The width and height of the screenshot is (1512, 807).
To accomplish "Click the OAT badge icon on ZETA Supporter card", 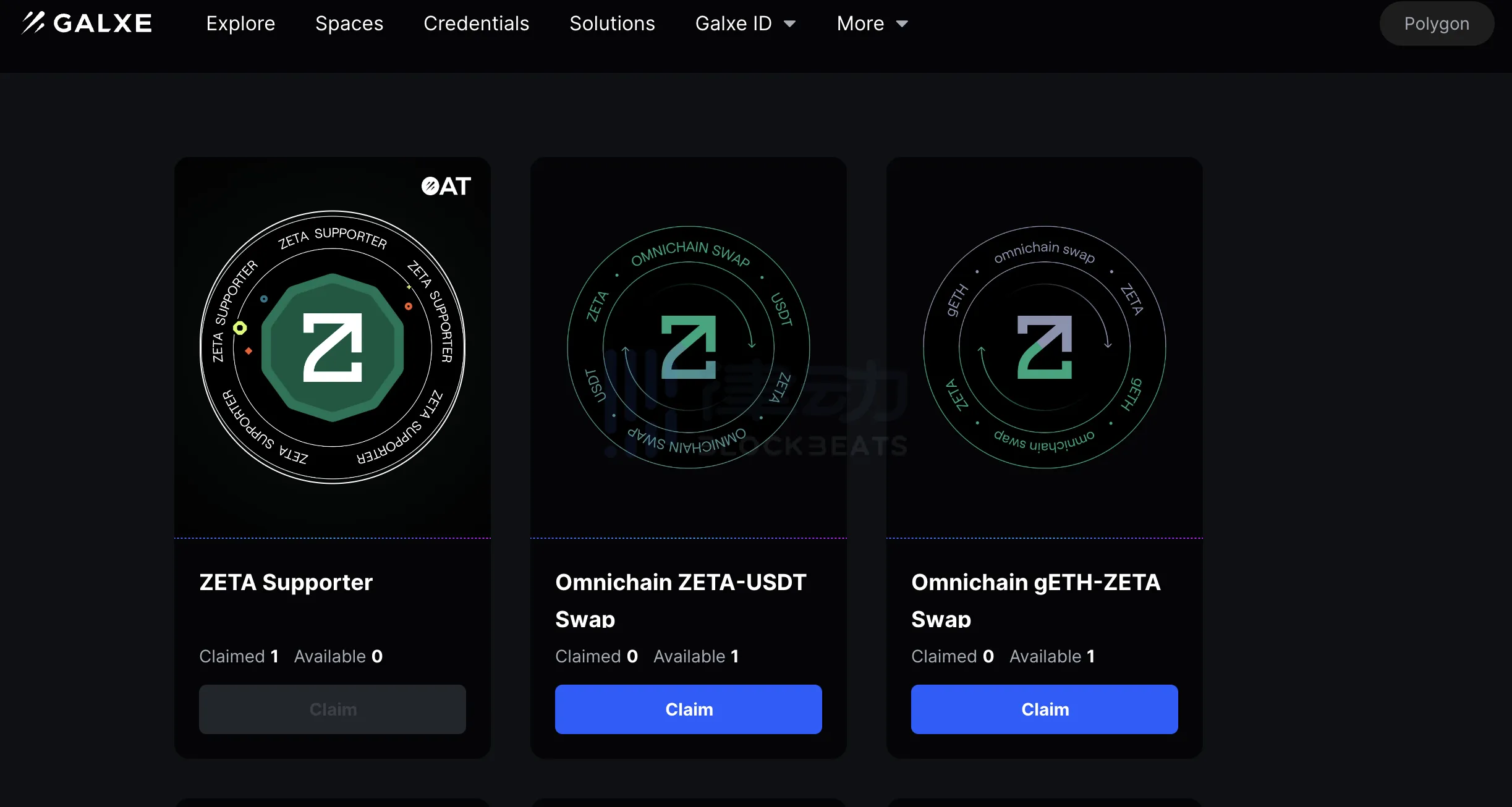I will point(445,185).
